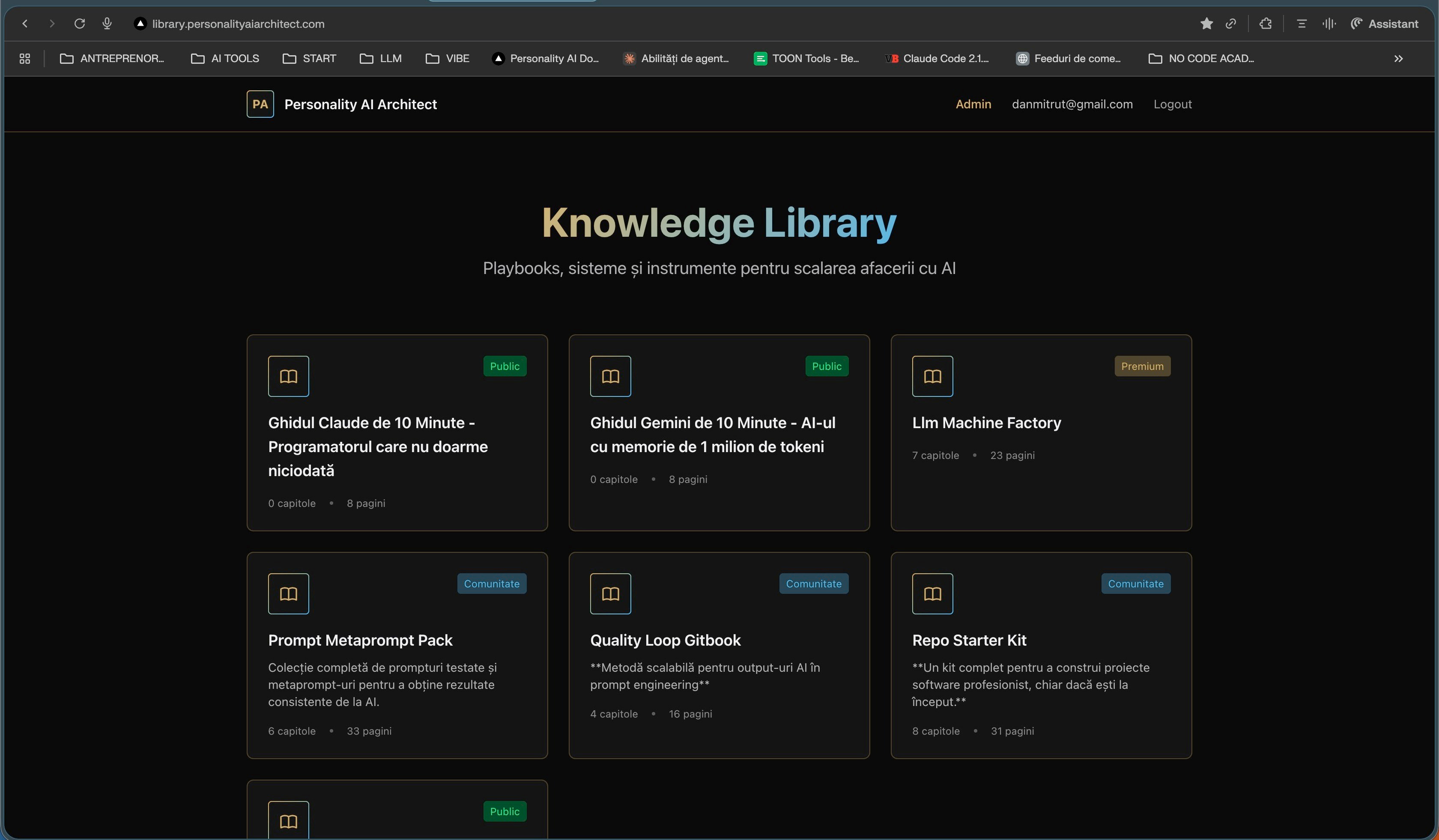
Task: Open the Assistant panel button
Action: [x=1384, y=24]
